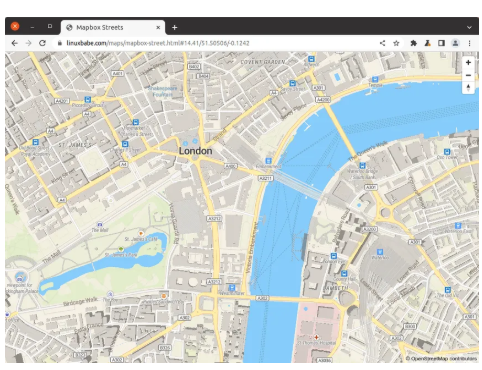Click the A3200 road shield
482x370 pixels.
pyautogui.click(x=369, y=229)
